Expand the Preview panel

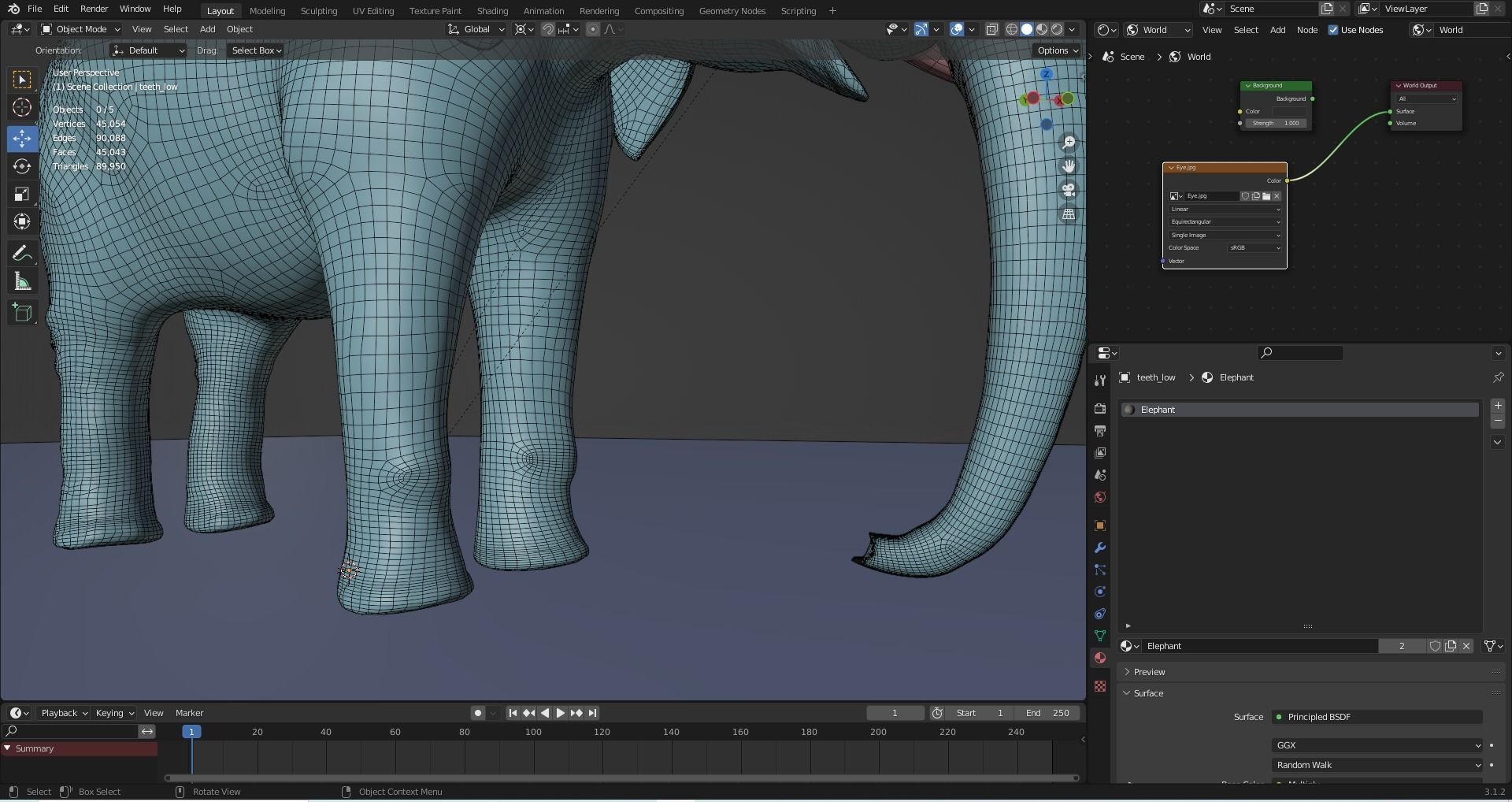(1149, 672)
